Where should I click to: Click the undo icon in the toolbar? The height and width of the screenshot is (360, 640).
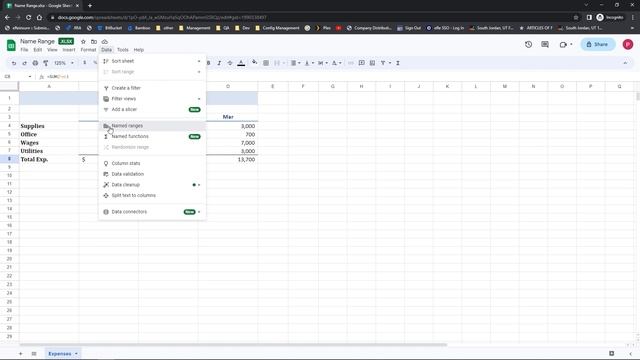click(14, 63)
